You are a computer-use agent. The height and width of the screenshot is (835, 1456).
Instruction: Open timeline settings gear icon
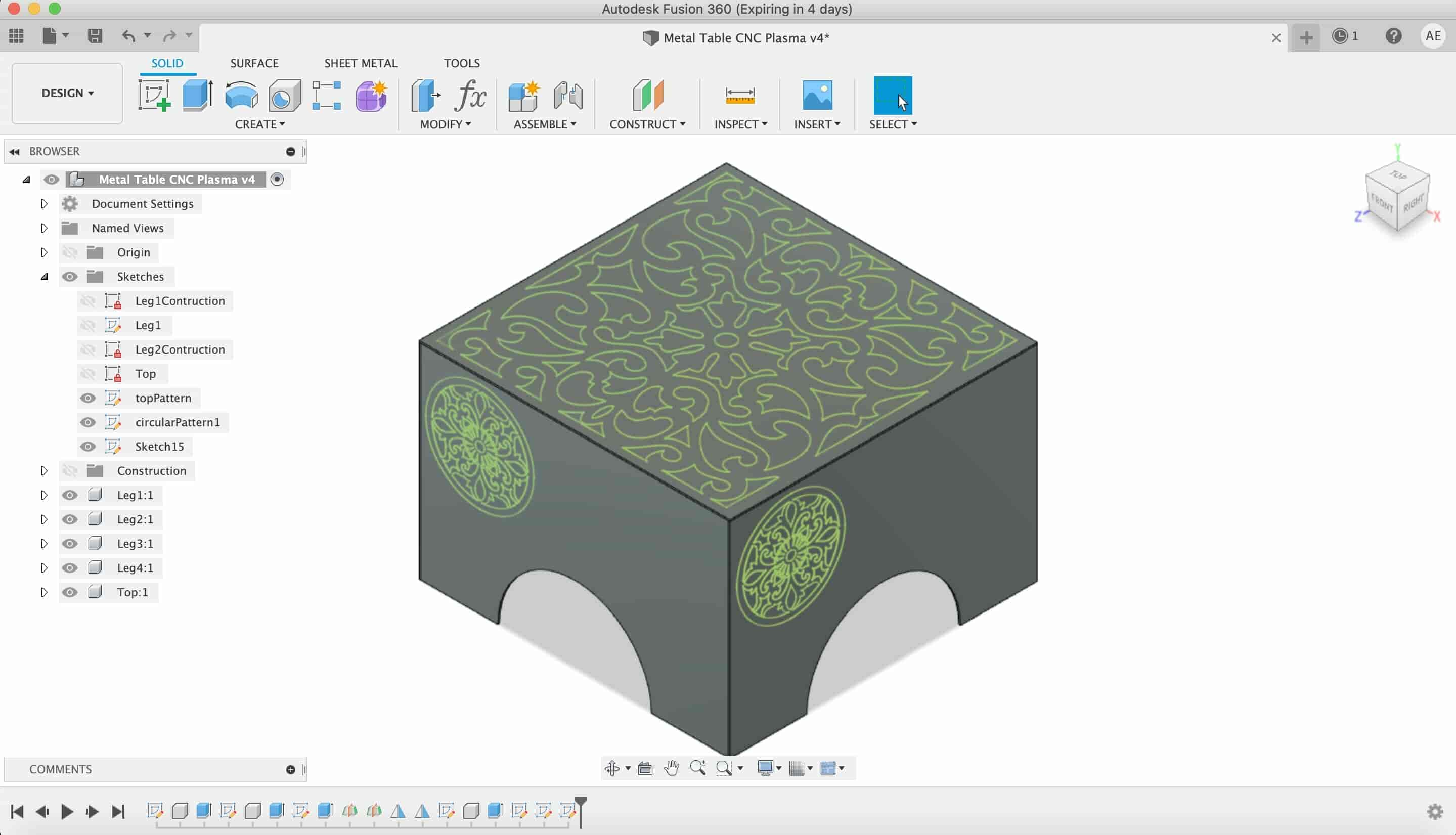1435,812
